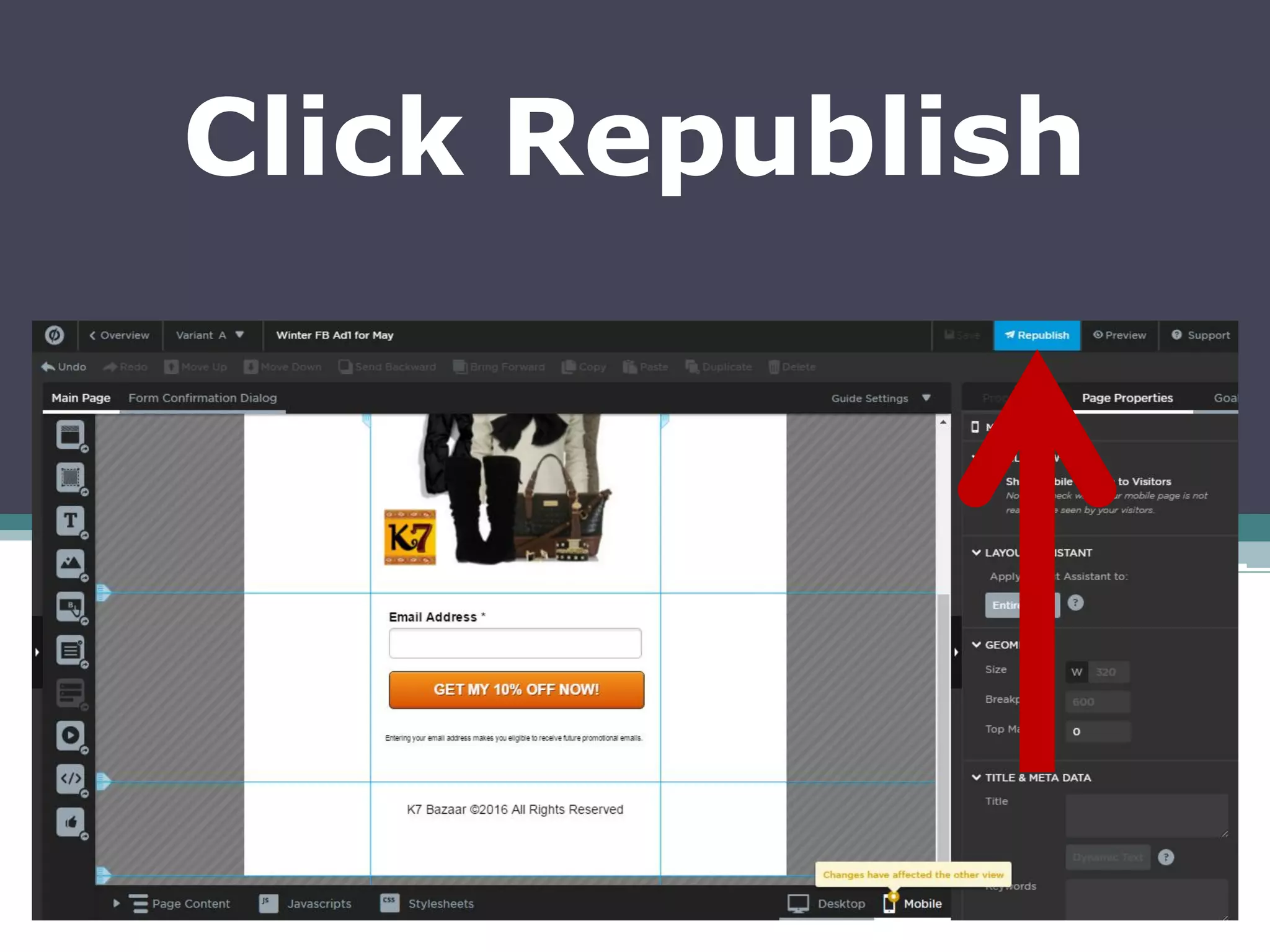The width and height of the screenshot is (1270, 952).
Task: Click Changes have affected other view notice
Action: (x=913, y=875)
